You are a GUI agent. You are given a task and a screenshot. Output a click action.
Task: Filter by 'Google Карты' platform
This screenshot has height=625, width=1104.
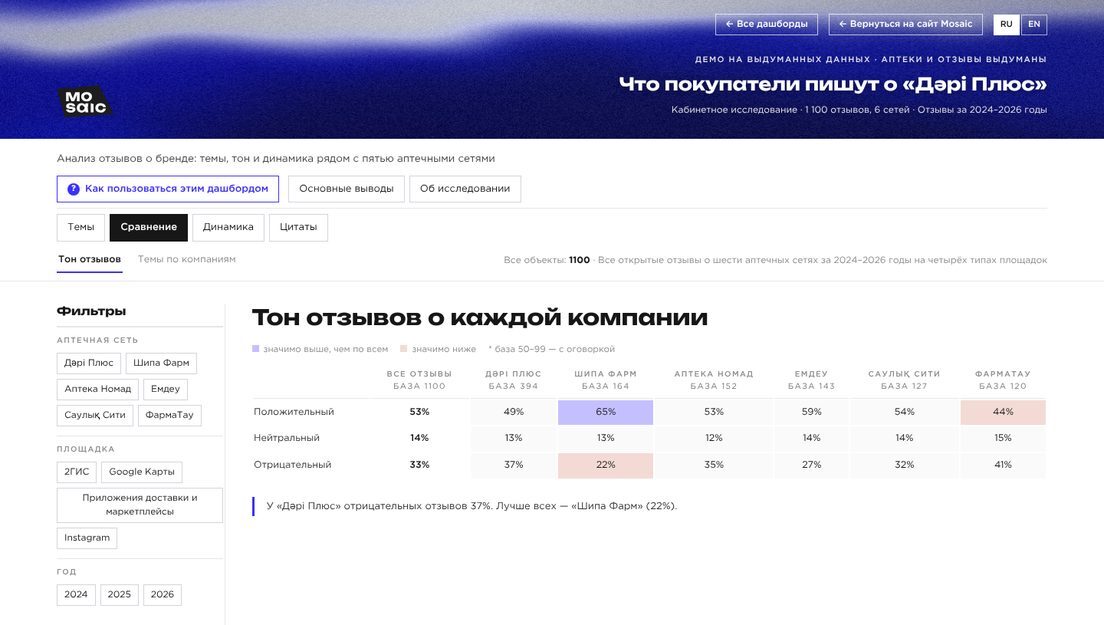point(142,472)
